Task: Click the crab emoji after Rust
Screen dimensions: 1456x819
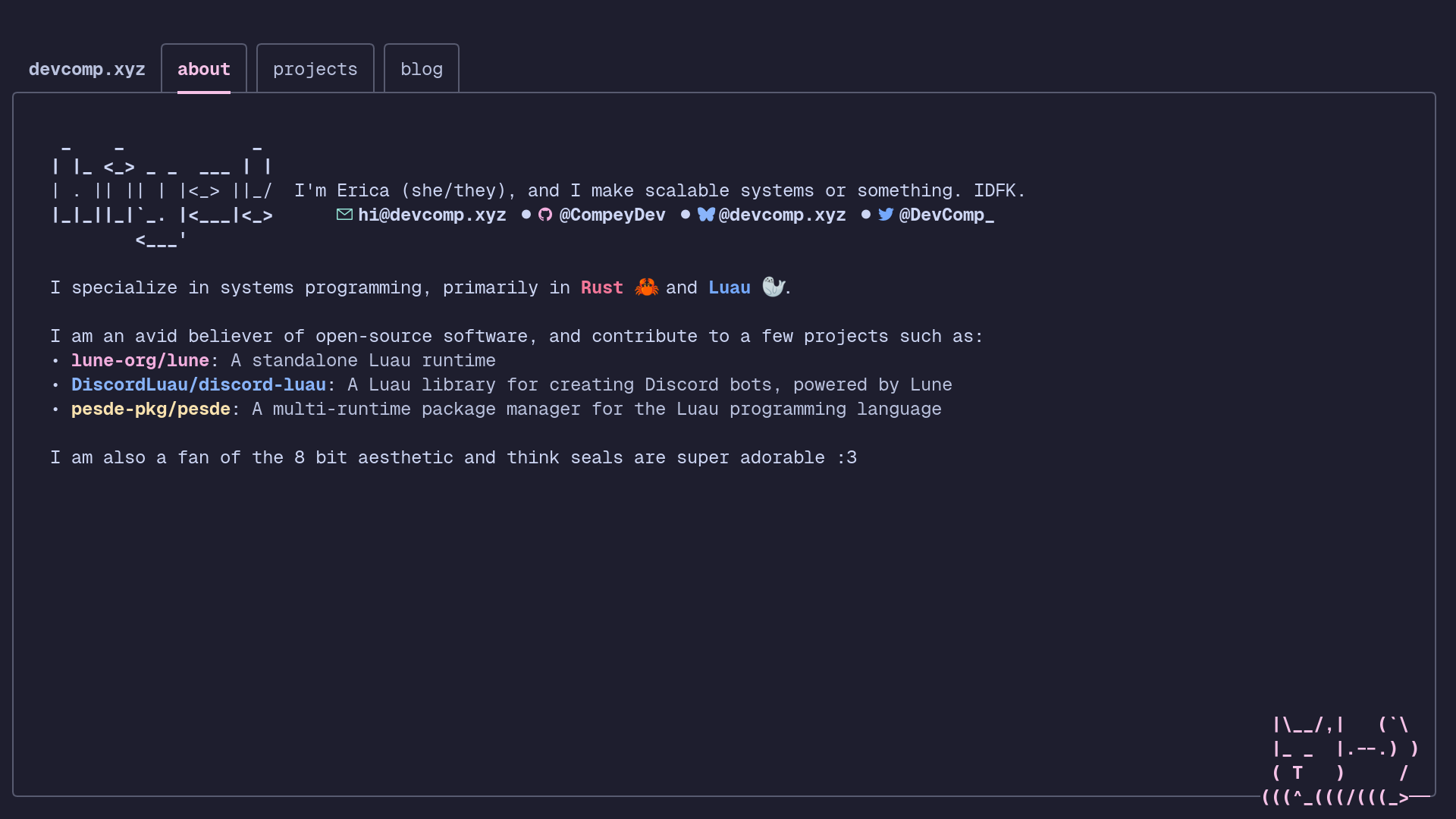Action: pyautogui.click(x=646, y=287)
